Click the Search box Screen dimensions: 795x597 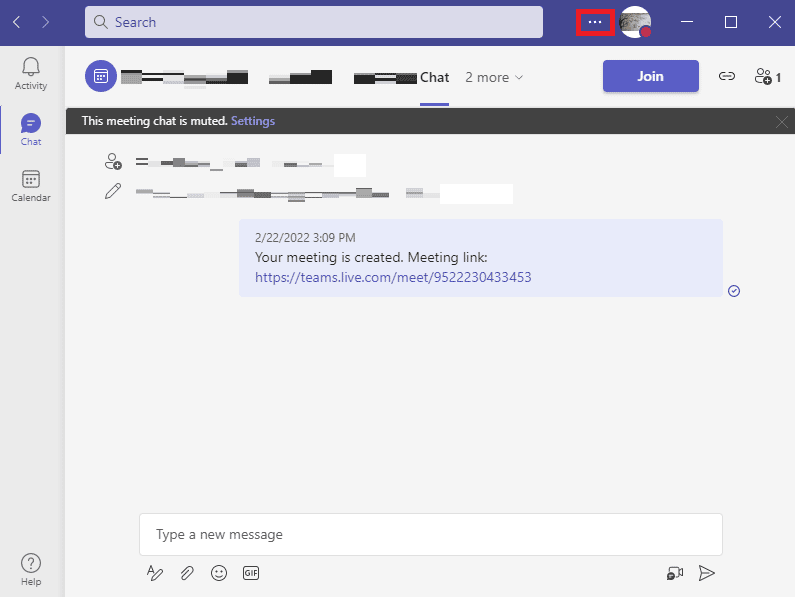(314, 22)
